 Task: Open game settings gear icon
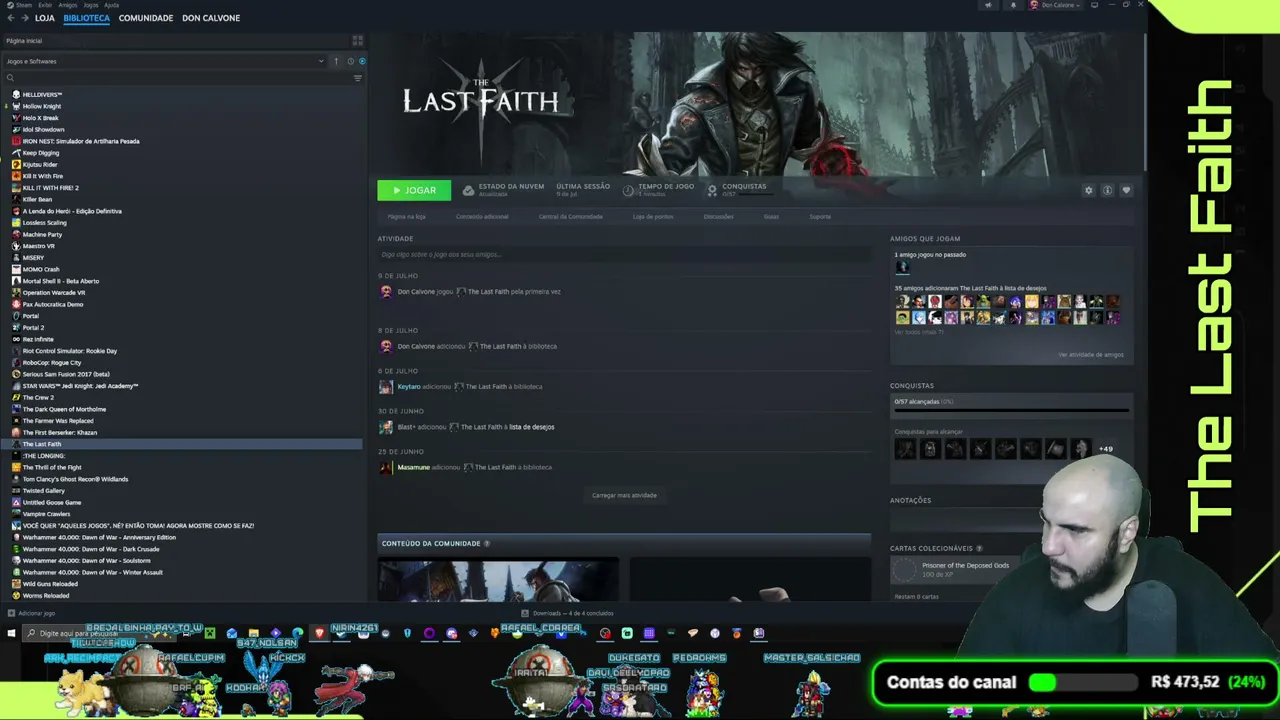point(1089,190)
